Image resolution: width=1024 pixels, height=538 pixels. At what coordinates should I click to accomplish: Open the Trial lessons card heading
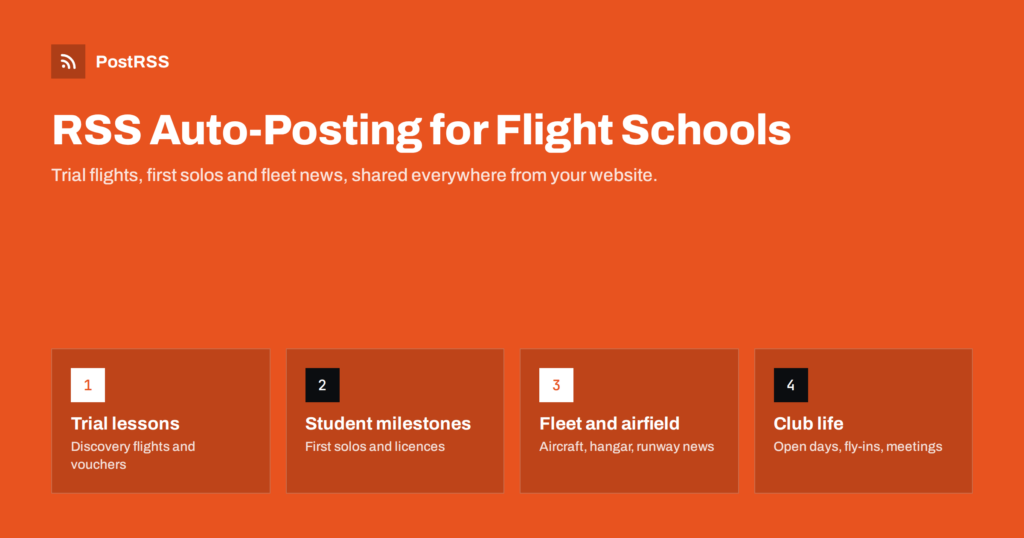(125, 423)
